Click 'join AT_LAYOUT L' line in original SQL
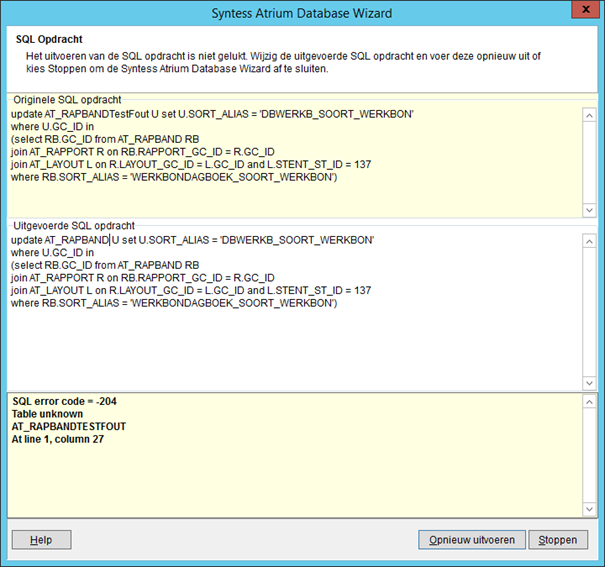 pyautogui.click(x=191, y=165)
